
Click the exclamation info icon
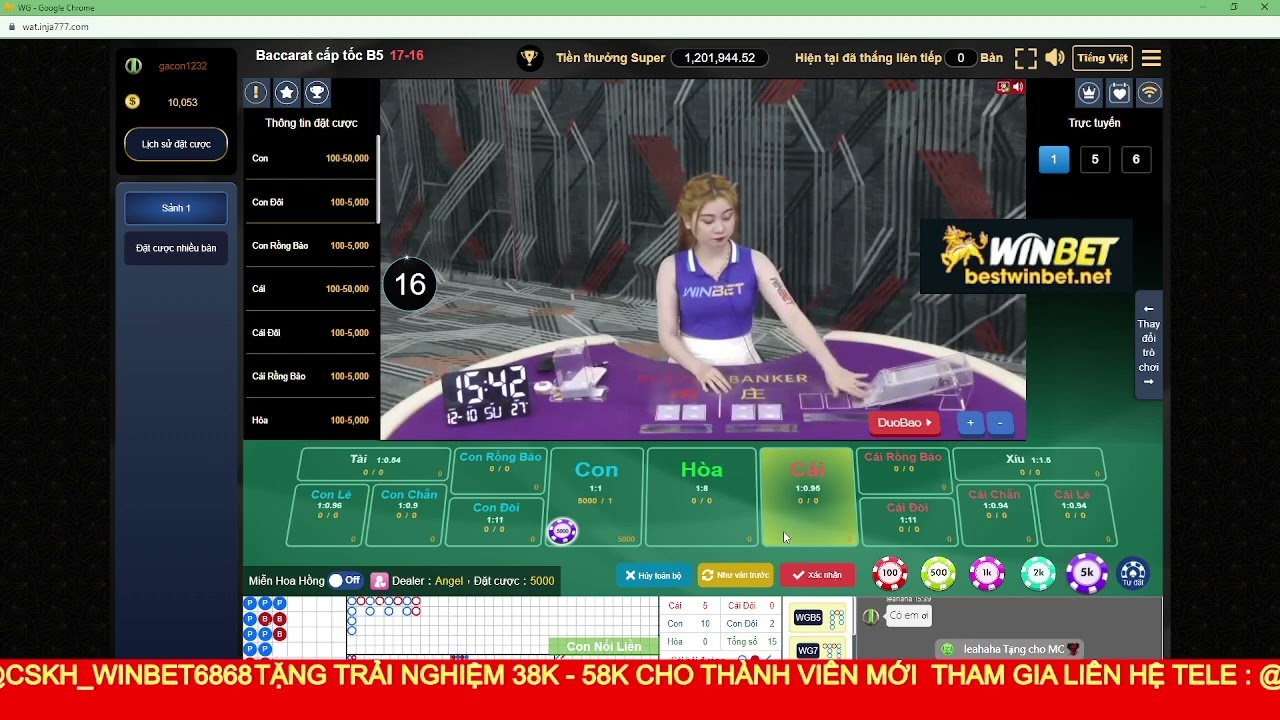[256, 93]
